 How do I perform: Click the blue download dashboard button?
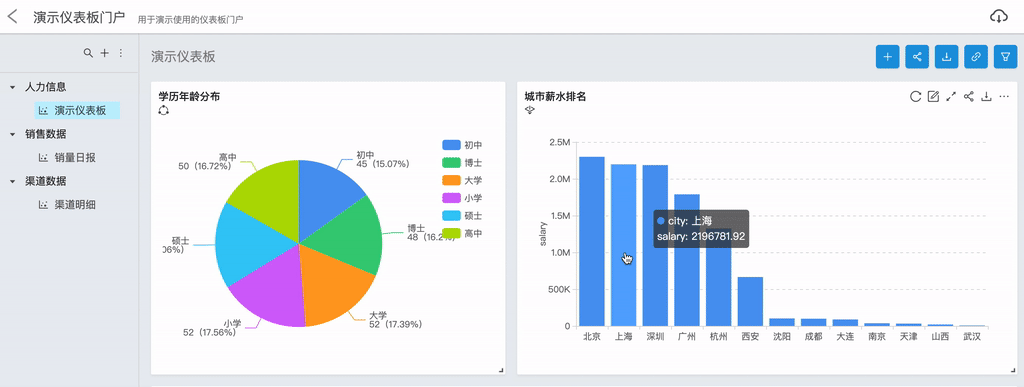[946, 57]
